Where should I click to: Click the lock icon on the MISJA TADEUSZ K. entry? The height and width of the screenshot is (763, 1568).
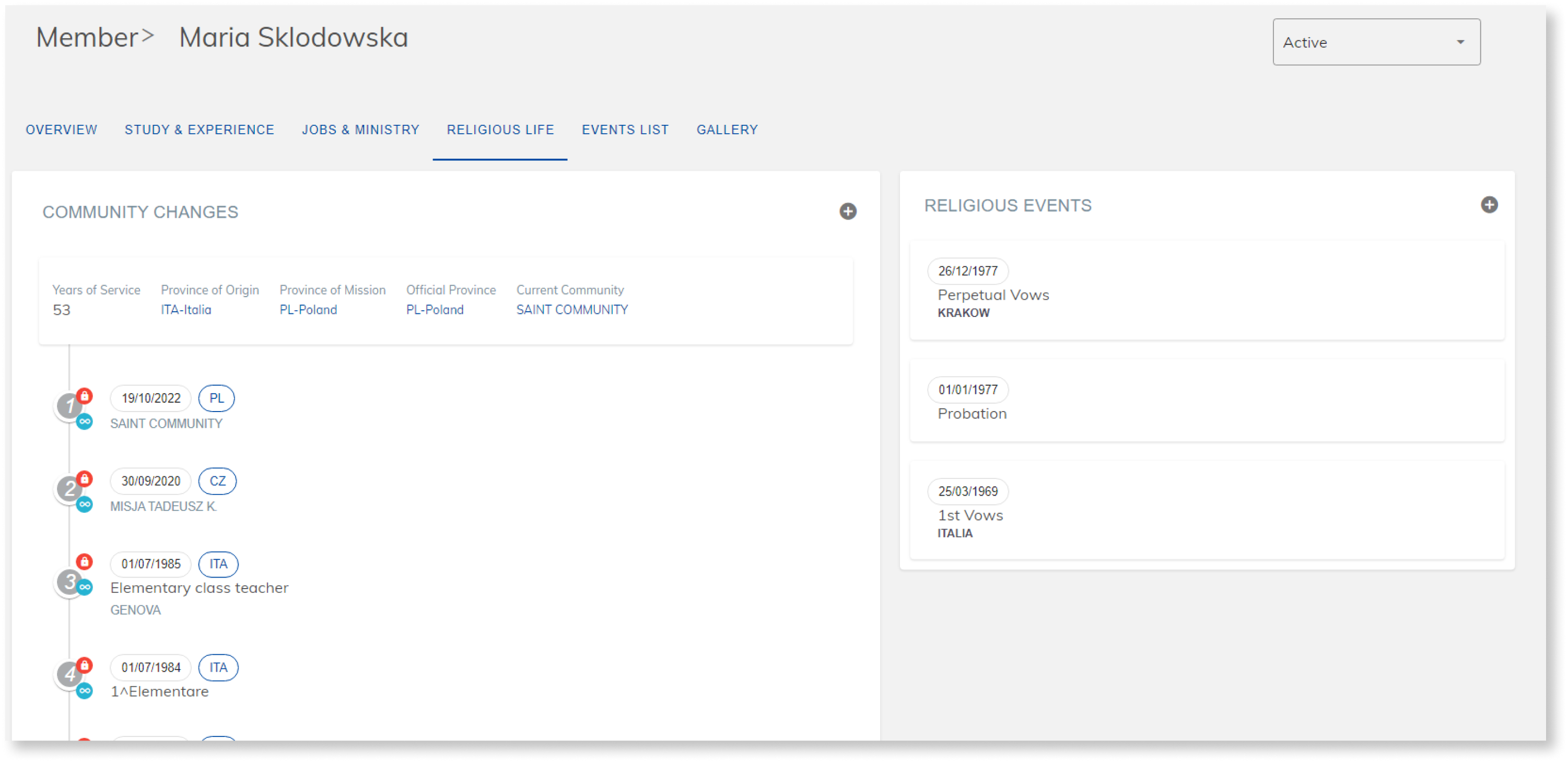point(85,479)
